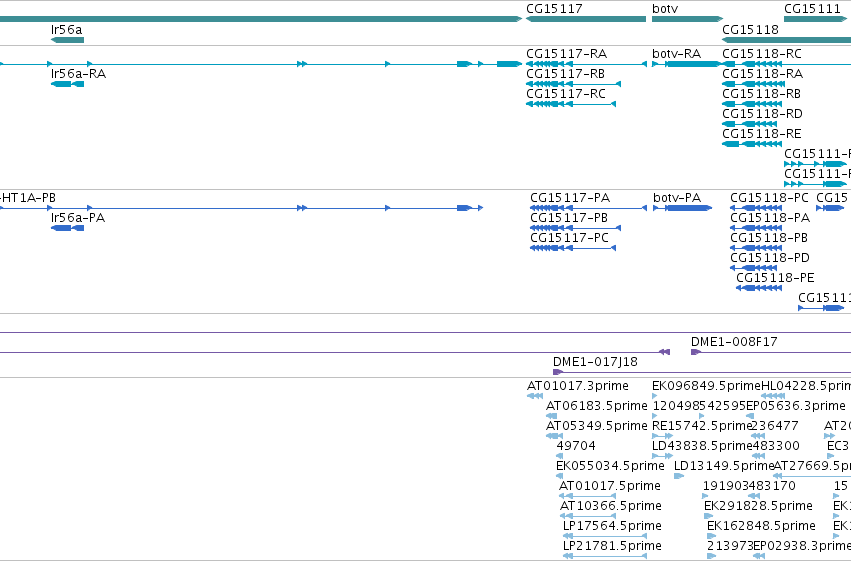Click the Ir56a-RA transcript label

pyautogui.click(x=78, y=74)
